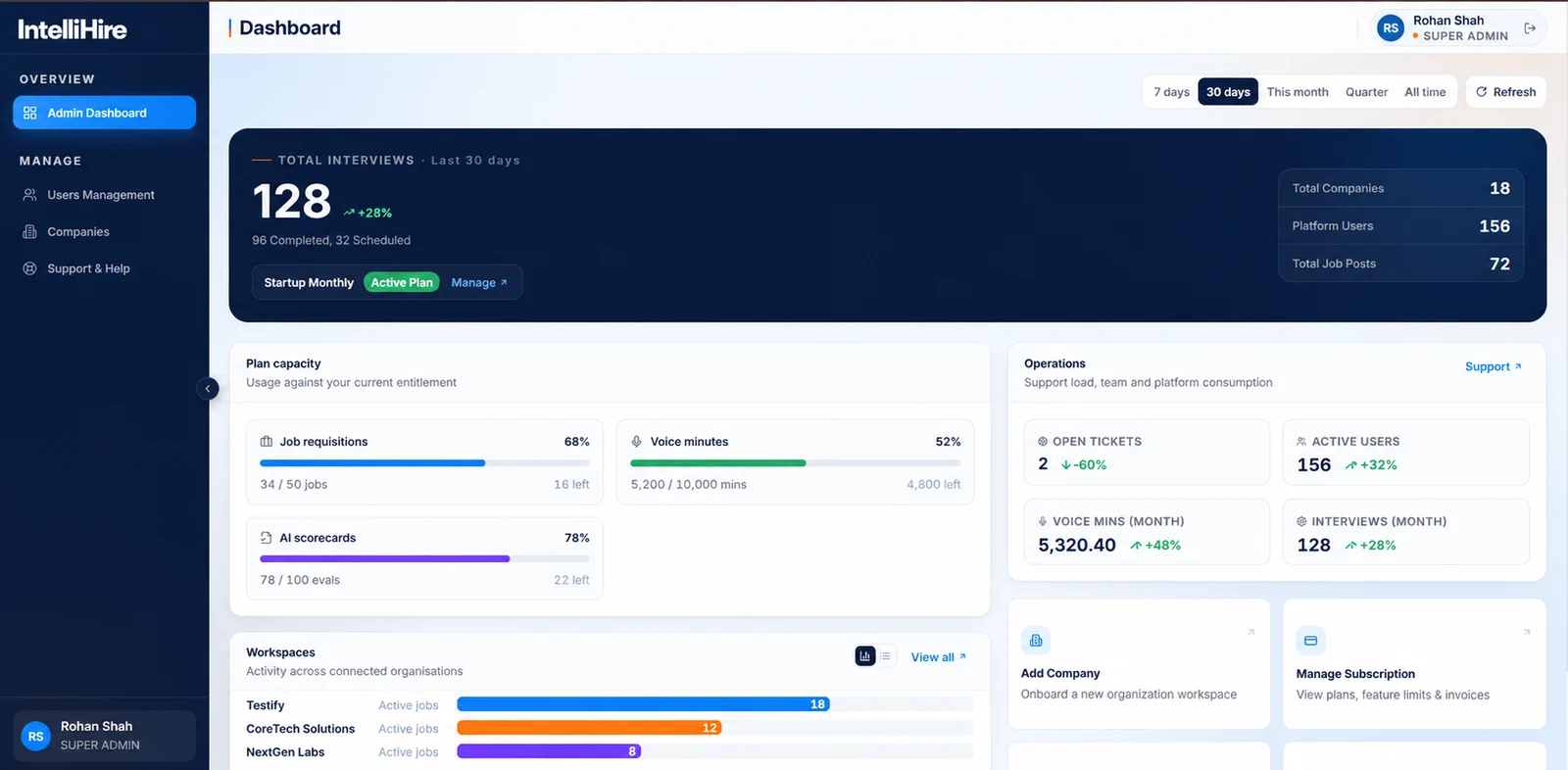Click the Voice Mins (Month) card
1568x770 pixels.
(1147, 532)
